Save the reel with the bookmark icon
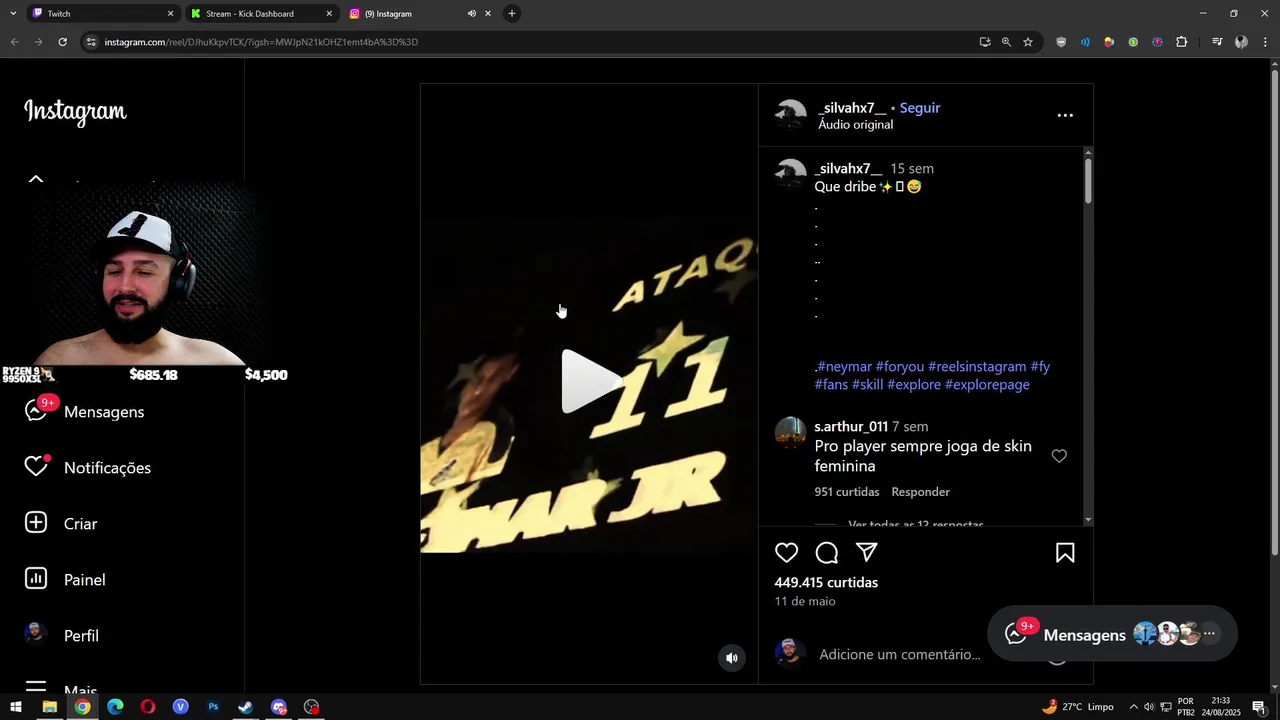This screenshot has height=720, width=1280. click(x=1065, y=553)
